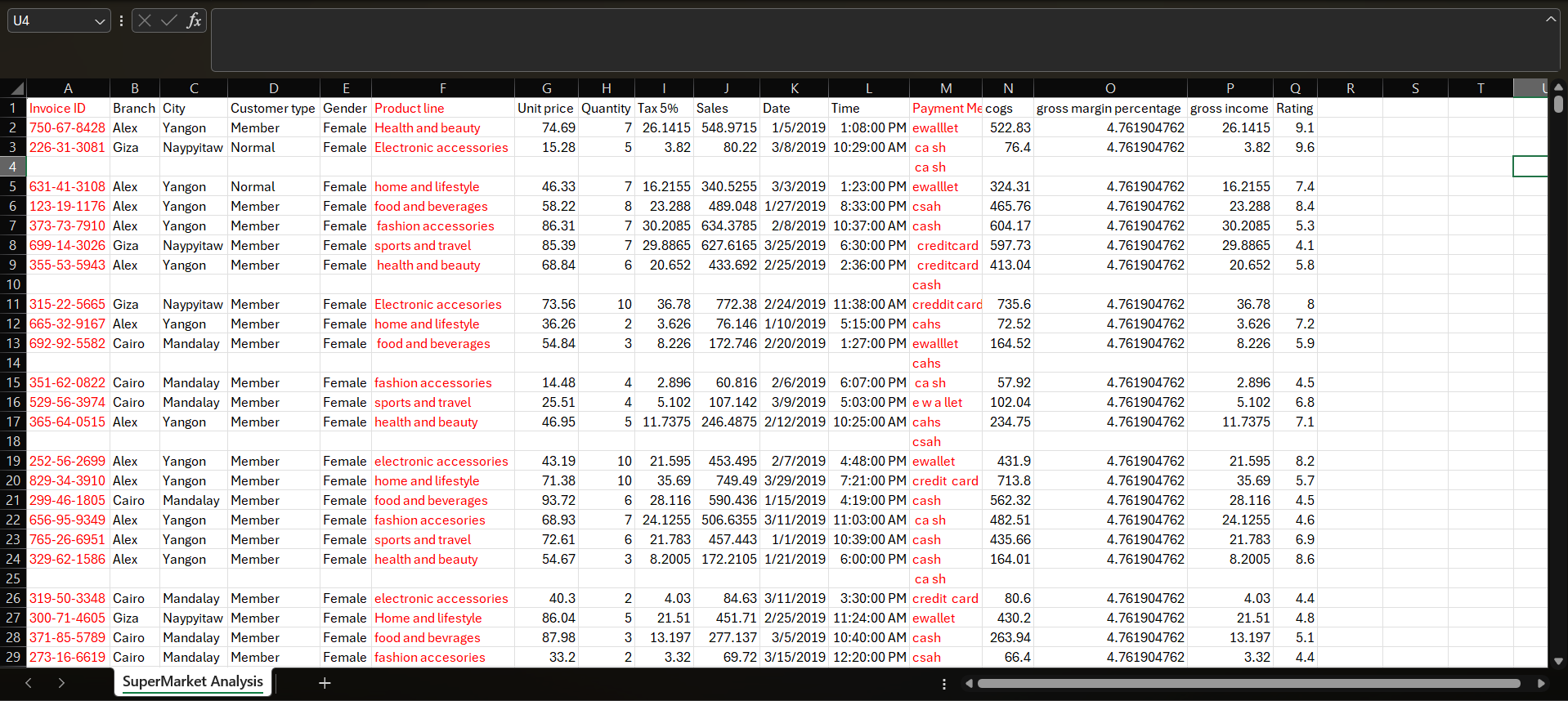Image resolution: width=1568 pixels, height=701 pixels.
Task: Click the formula bar options dots
Action: click(x=121, y=20)
